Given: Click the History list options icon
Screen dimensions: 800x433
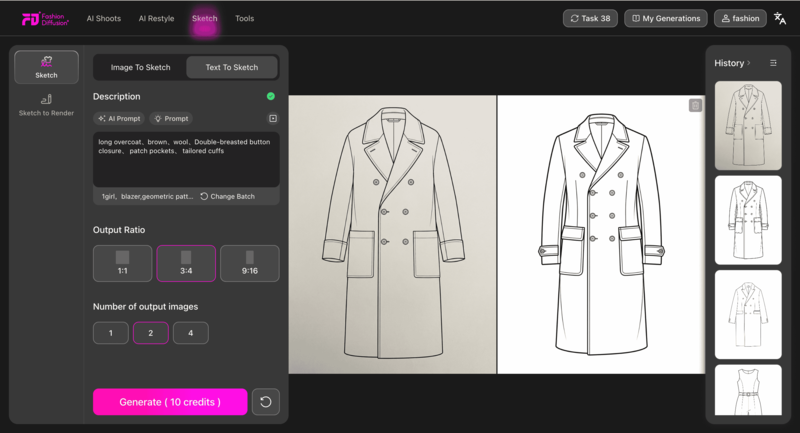Looking at the screenshot, I should tap(773, 63).
